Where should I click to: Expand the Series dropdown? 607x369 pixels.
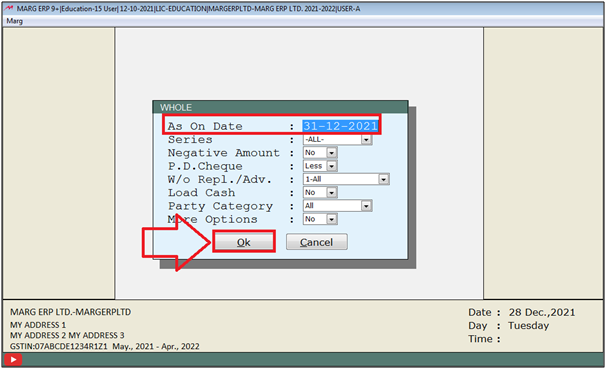coord(366,139)
